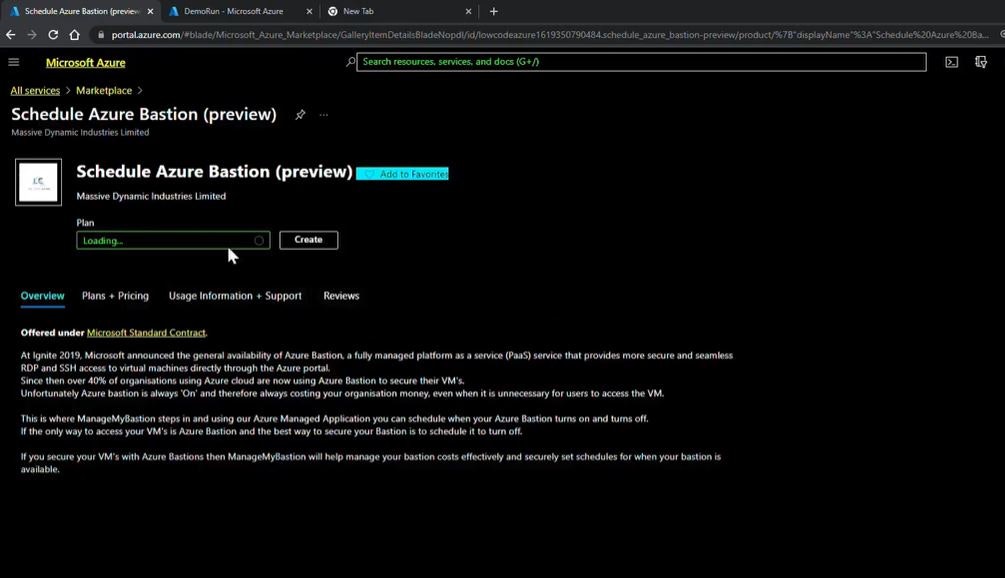Go to Marketplace breadcrumb
This screenshot has width=1005, height=578.
[x=104, y=90]
